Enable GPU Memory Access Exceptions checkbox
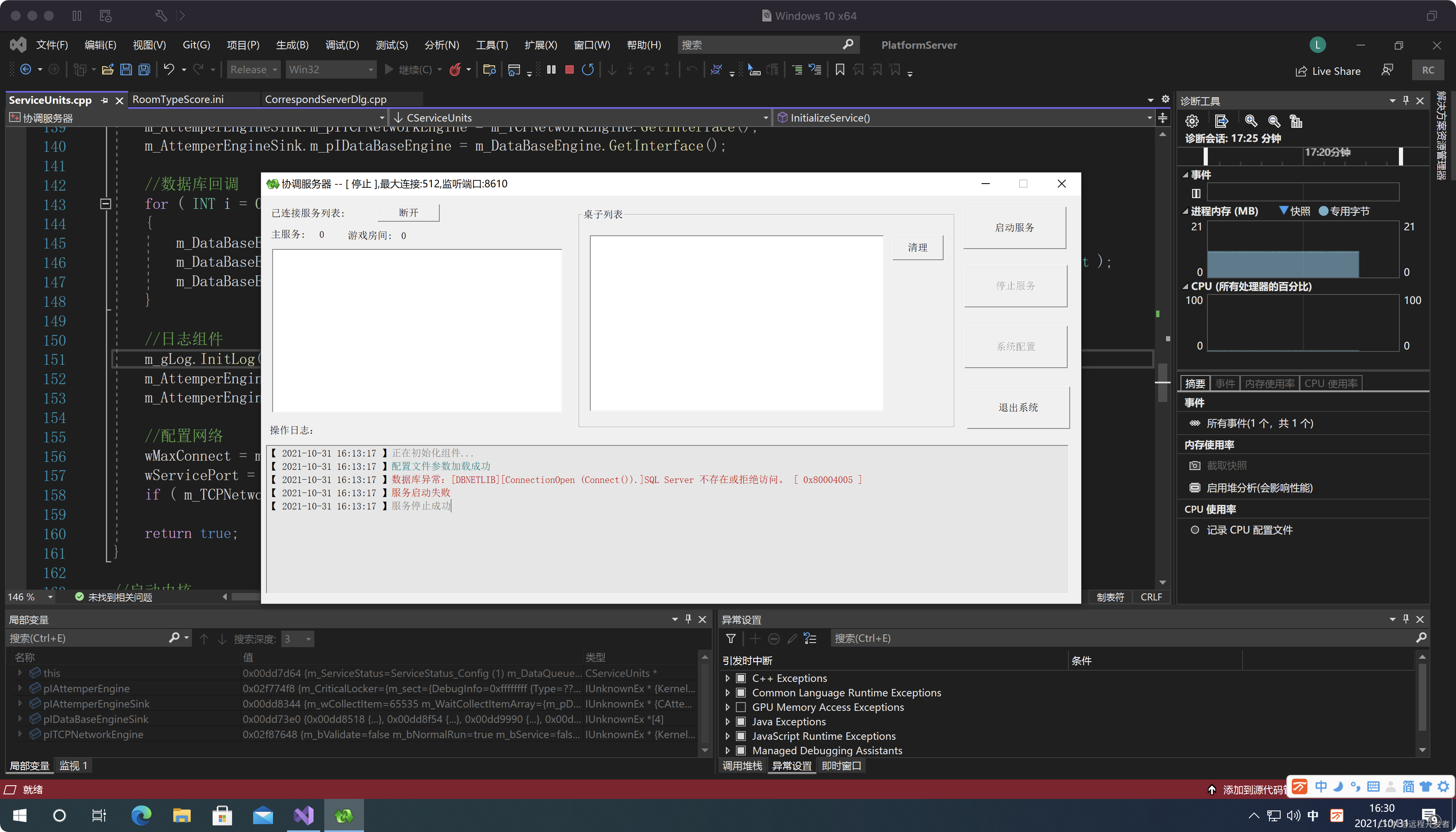This screenshot has height=832, width=1456. click(x=740, y=708)
